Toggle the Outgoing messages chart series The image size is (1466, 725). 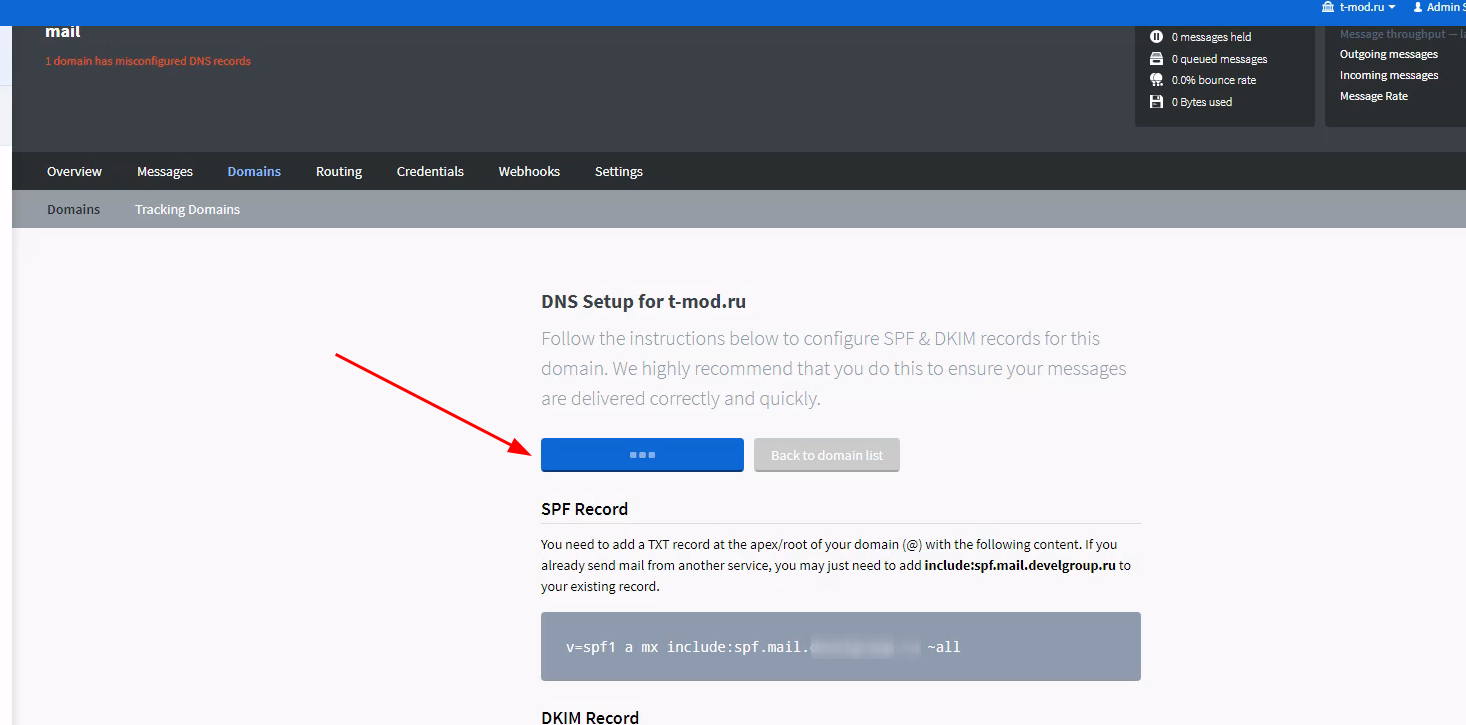tap(1388, 54)
